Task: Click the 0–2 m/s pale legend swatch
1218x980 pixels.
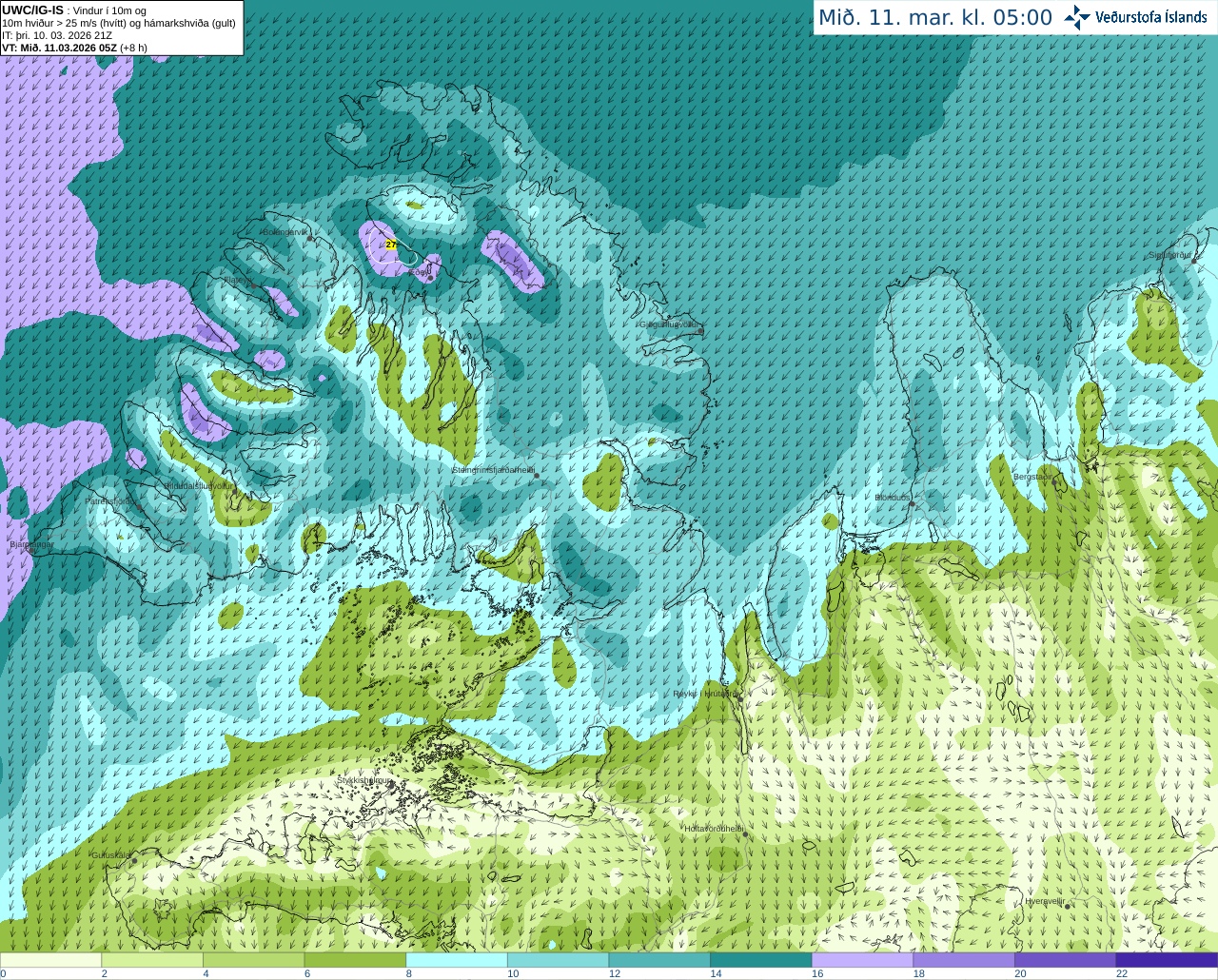Action: (50, 960)
